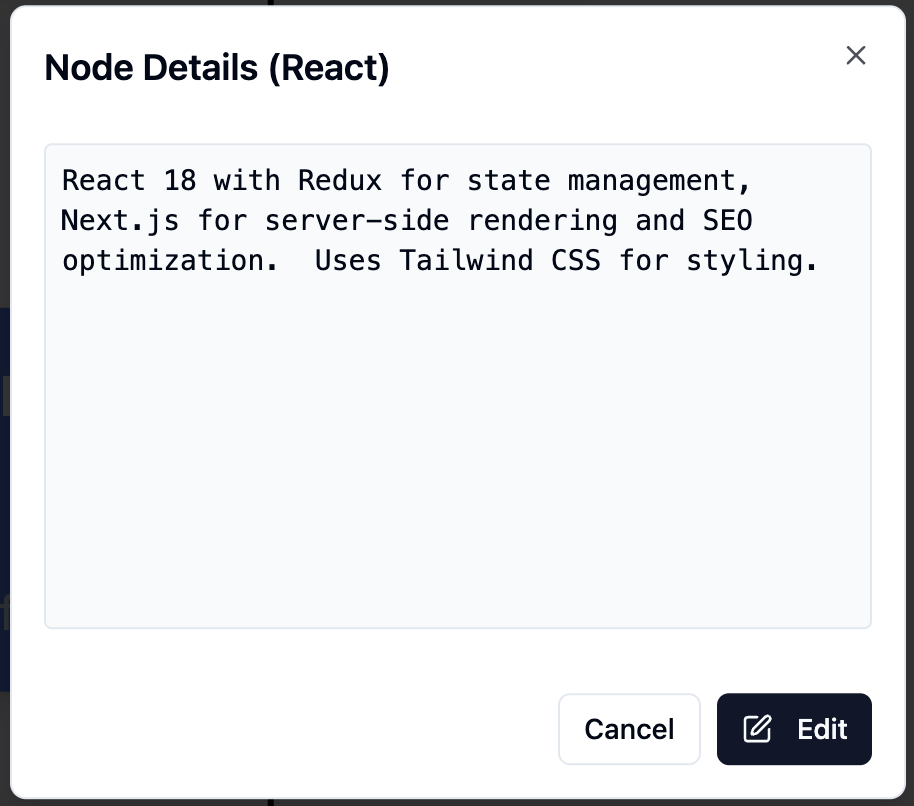Place cursor on the word "Redux"
Viewport: 914px width, 806px height.
coord(339,181)
